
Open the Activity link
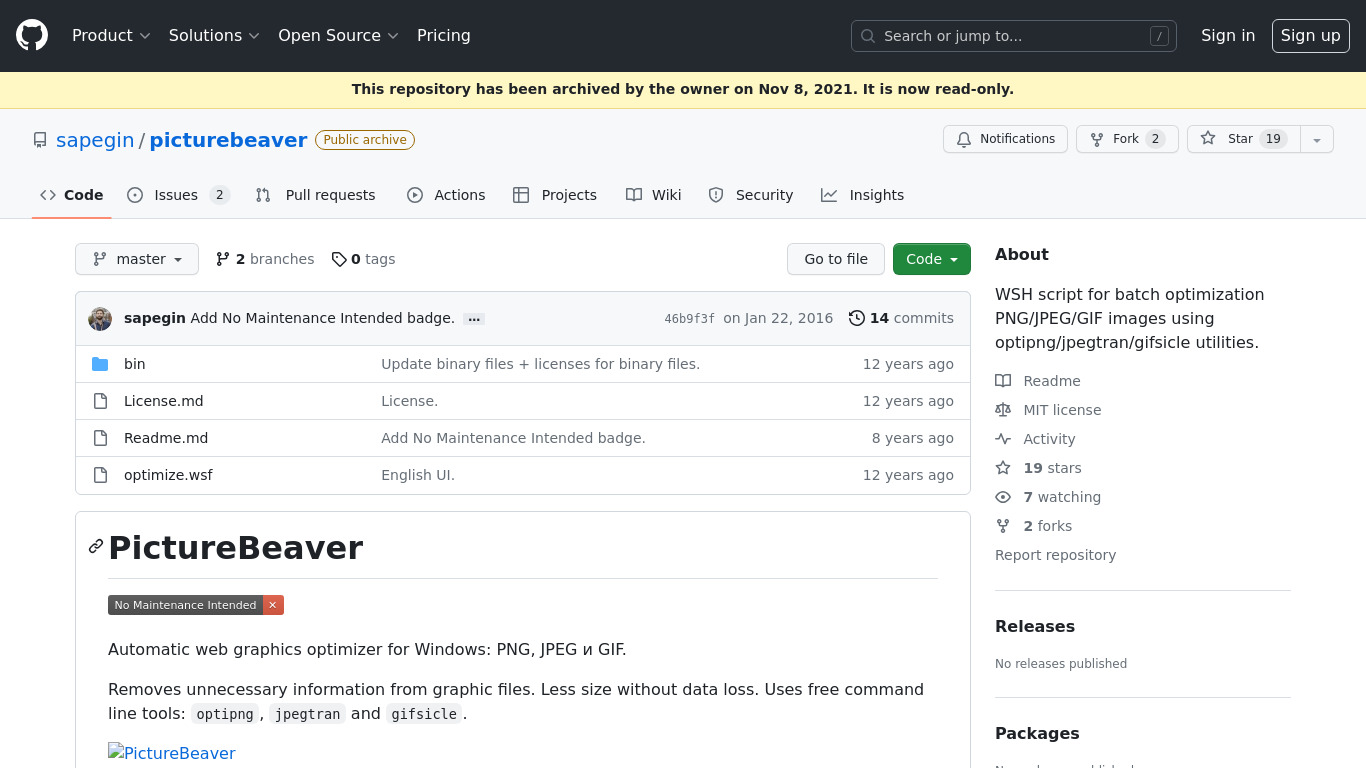click(x=1035, y=439)
